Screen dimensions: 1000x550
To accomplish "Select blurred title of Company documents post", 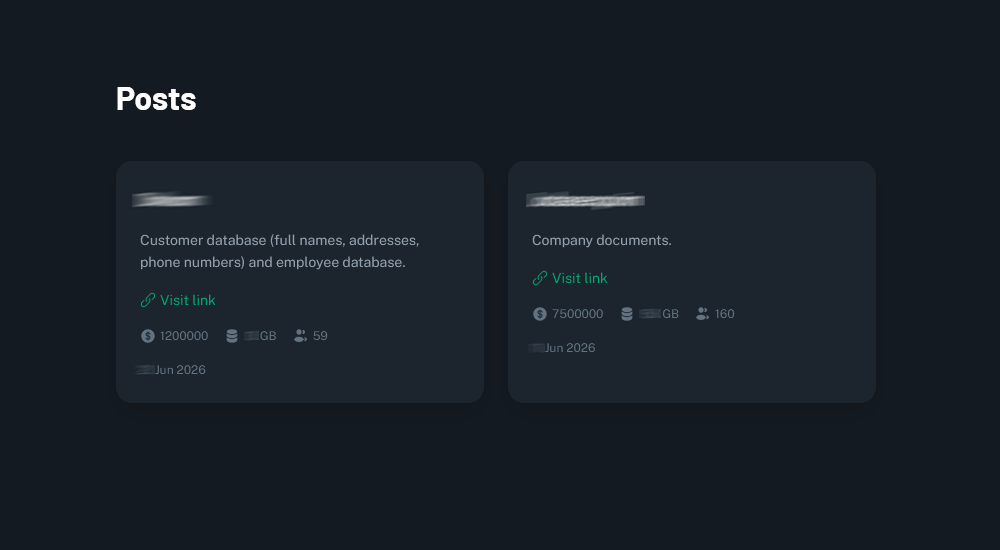I will point(585,200).
